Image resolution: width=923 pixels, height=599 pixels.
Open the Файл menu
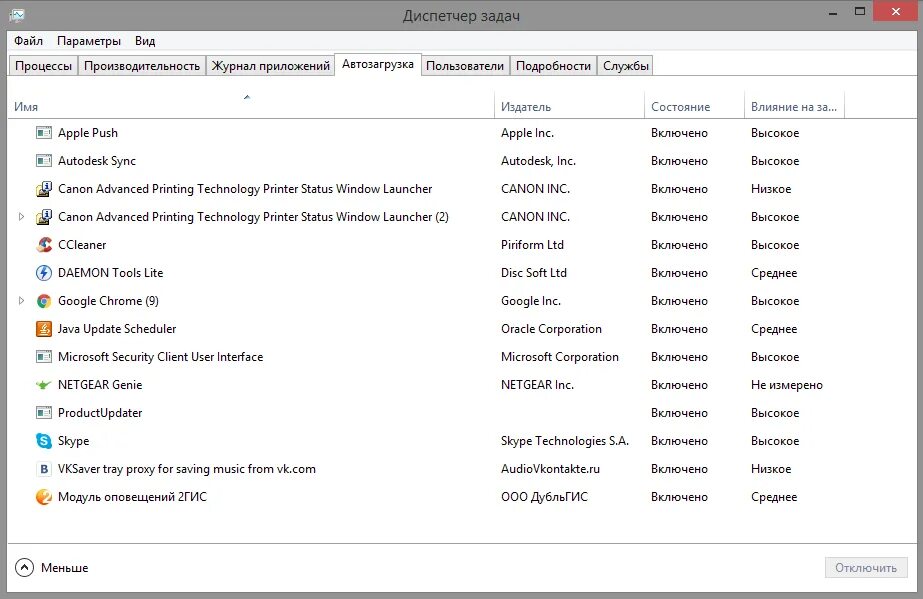pyautogui.click(x=28, y=41)
